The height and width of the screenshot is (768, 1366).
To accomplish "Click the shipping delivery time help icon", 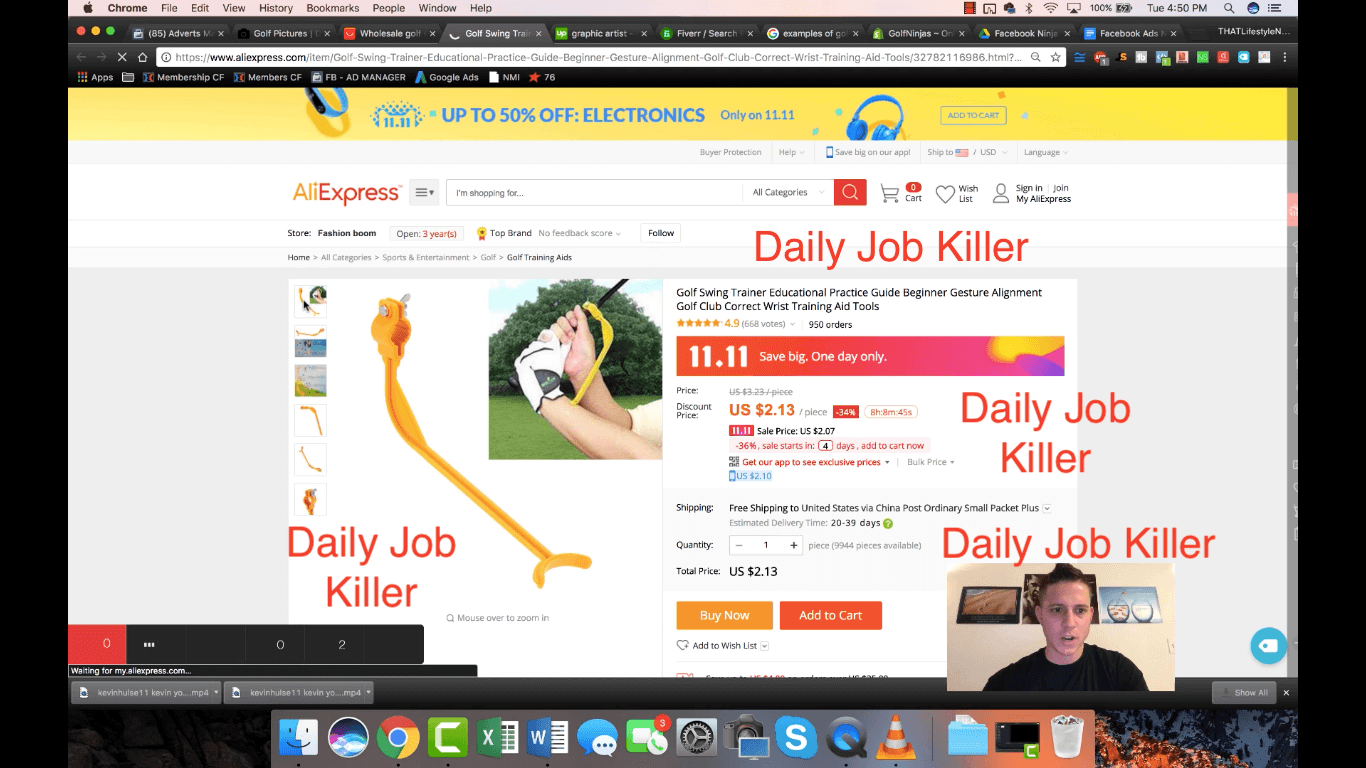I will pyautogui.click(x=888, y=523).
